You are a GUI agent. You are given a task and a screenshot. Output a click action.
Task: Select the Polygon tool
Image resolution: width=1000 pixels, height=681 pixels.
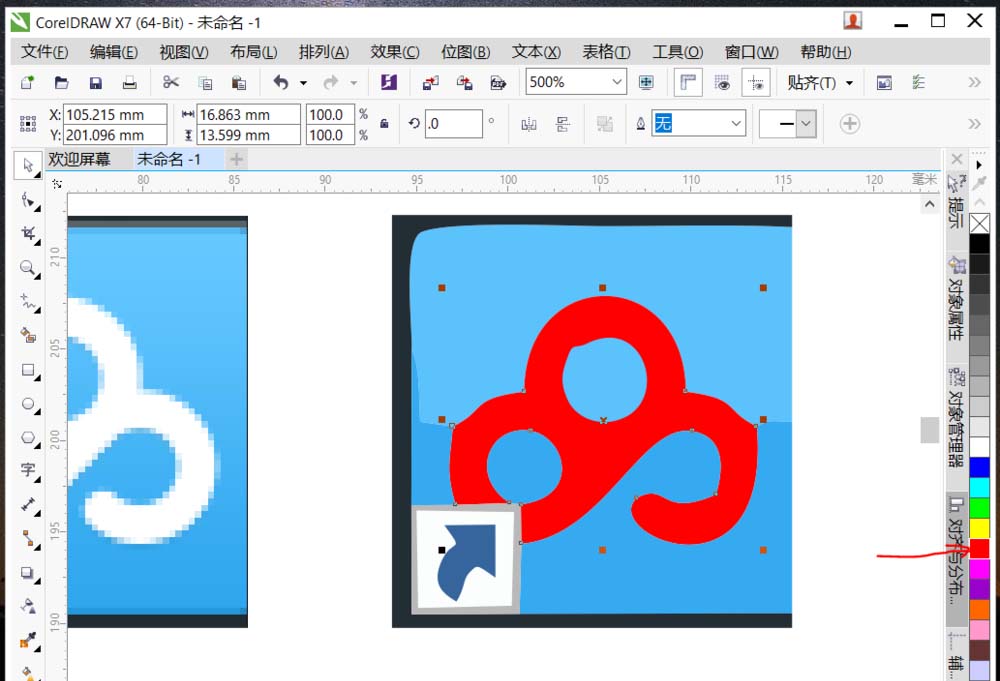(27, 438)
